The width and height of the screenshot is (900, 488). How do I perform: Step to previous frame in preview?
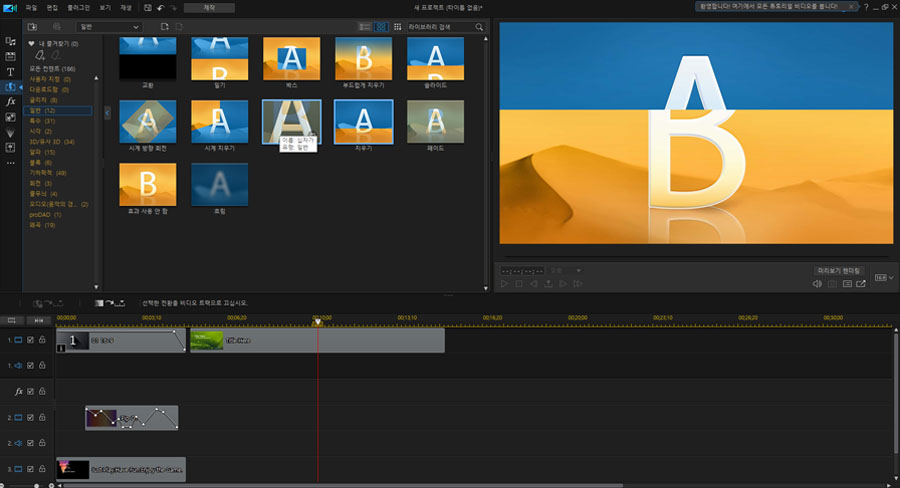click(x=534, y=284)
